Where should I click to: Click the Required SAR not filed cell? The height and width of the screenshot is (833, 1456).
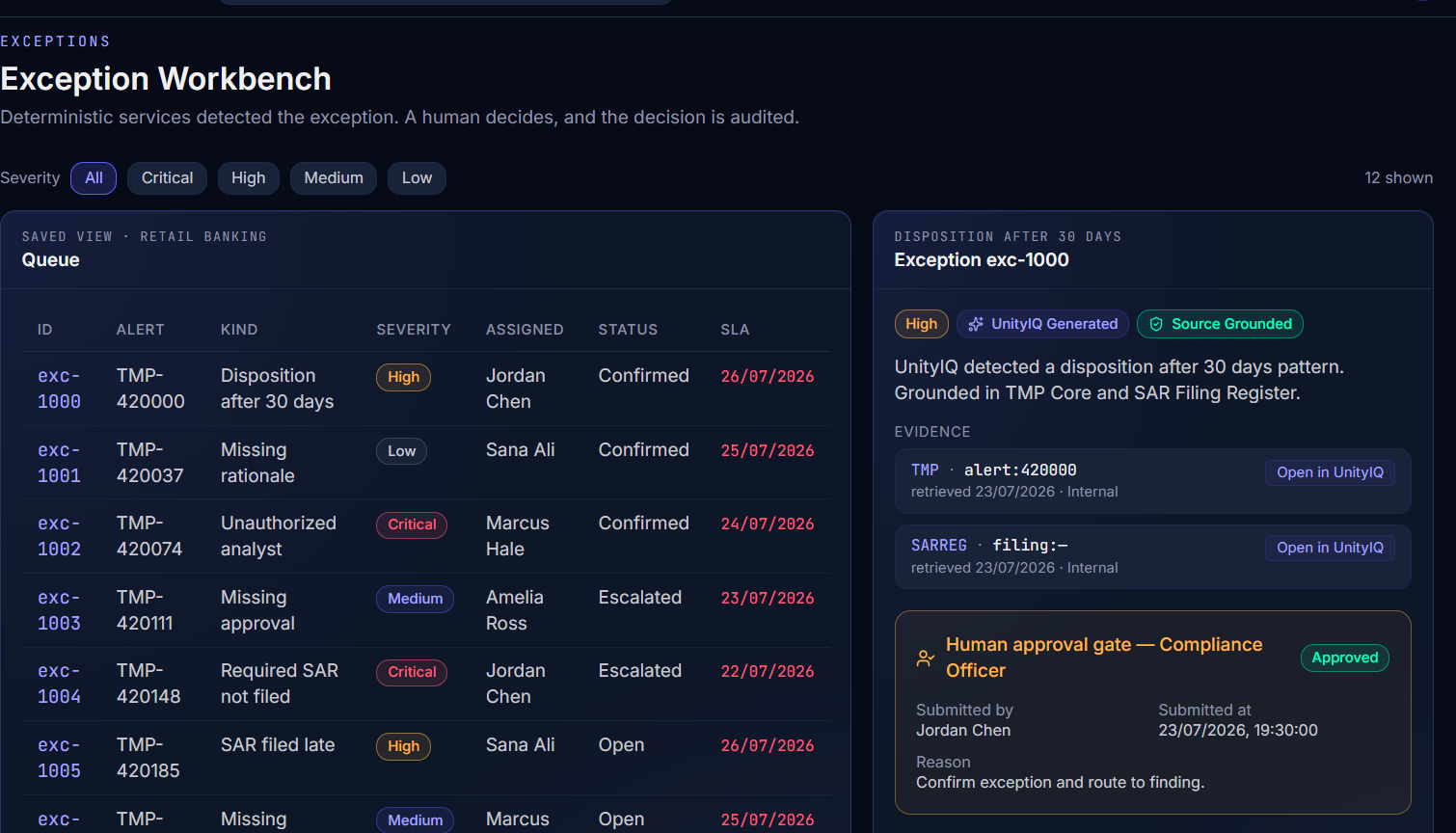pos(280,684)
